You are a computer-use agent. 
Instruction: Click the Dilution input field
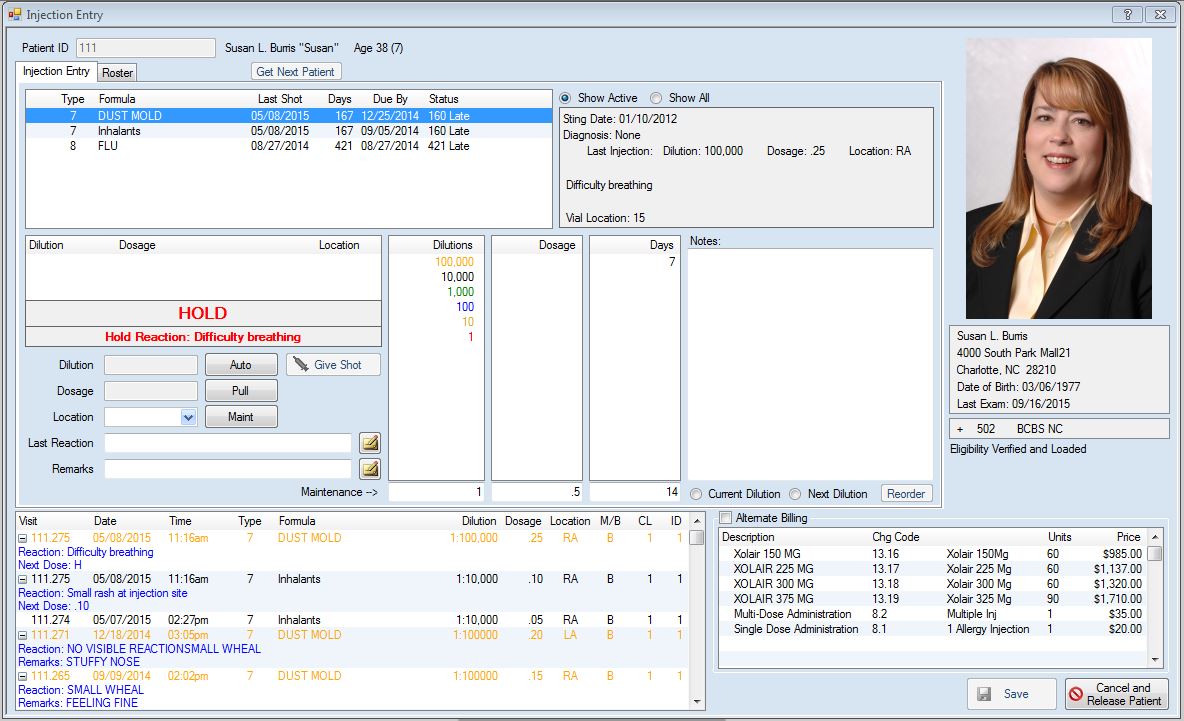(x=151, y=365)
